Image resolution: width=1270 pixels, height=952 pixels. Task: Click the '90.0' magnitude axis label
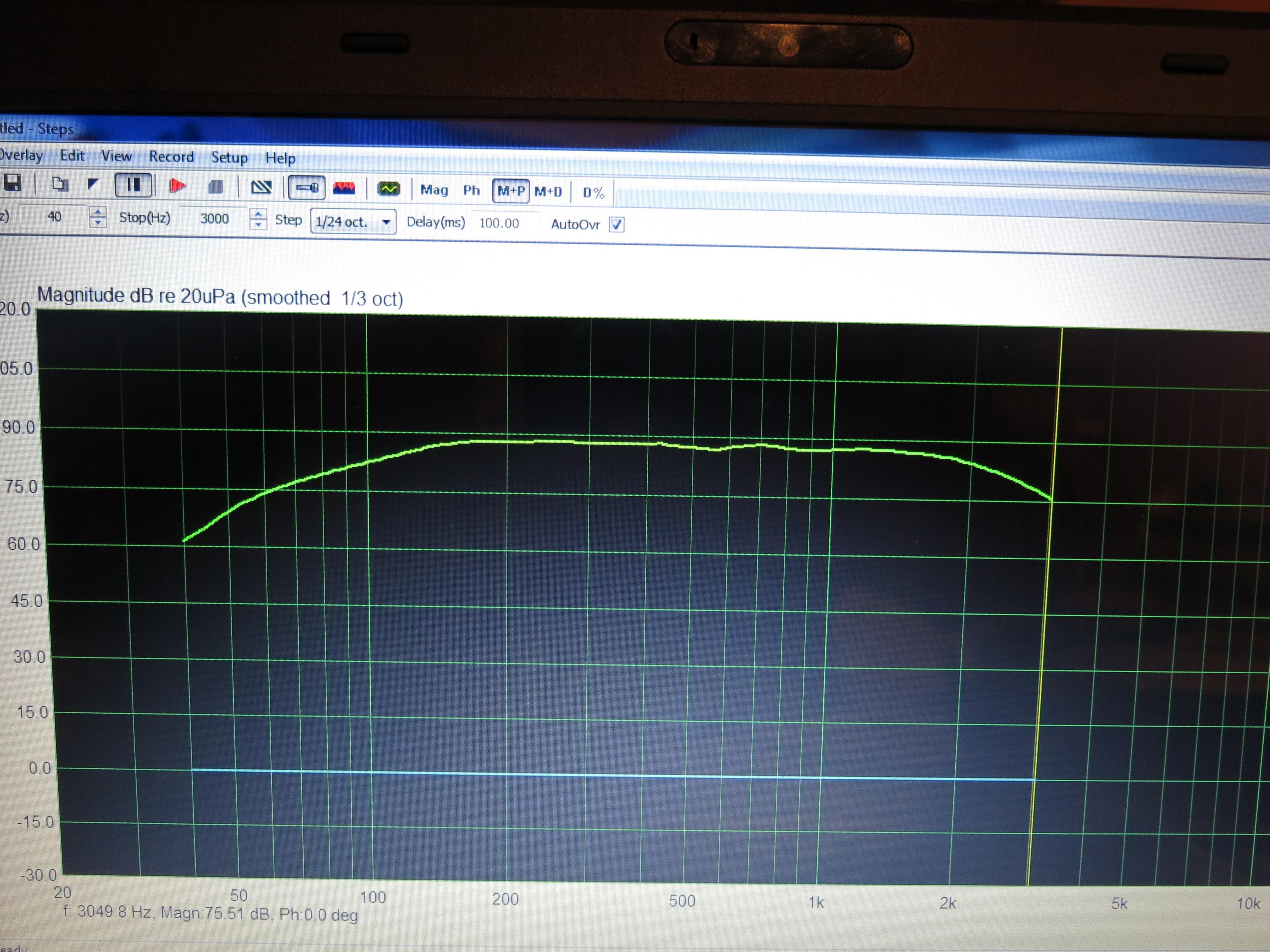18,427
